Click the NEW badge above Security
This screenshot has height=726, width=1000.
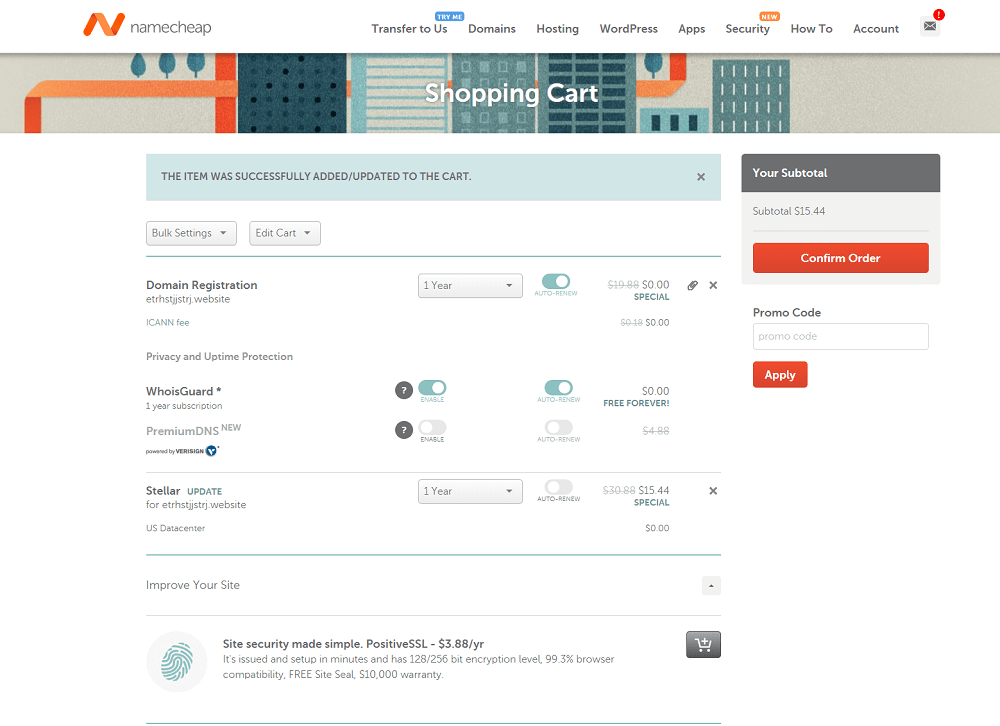(769, 17)
